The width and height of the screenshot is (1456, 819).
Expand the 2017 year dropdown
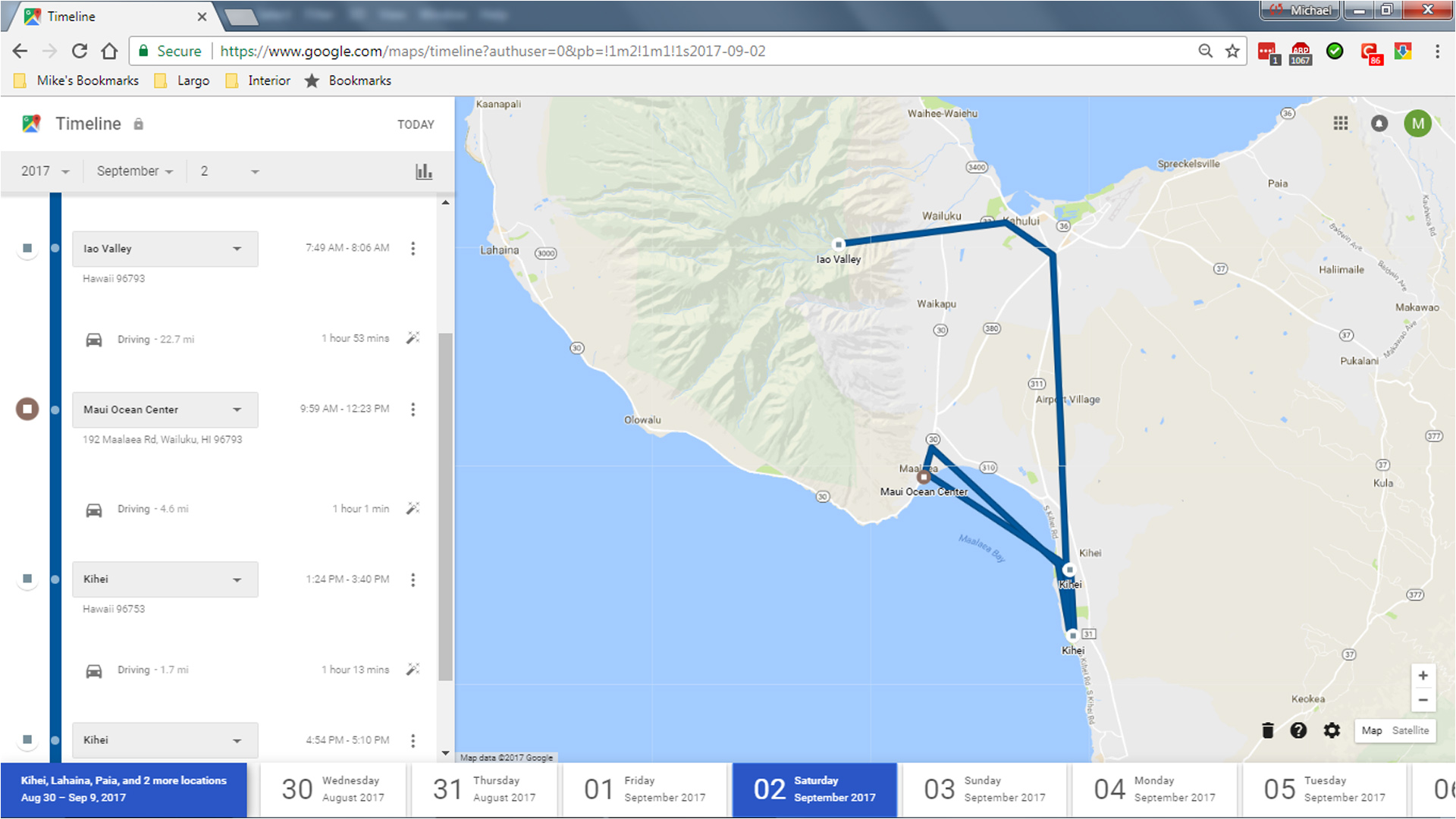[45, 171]
